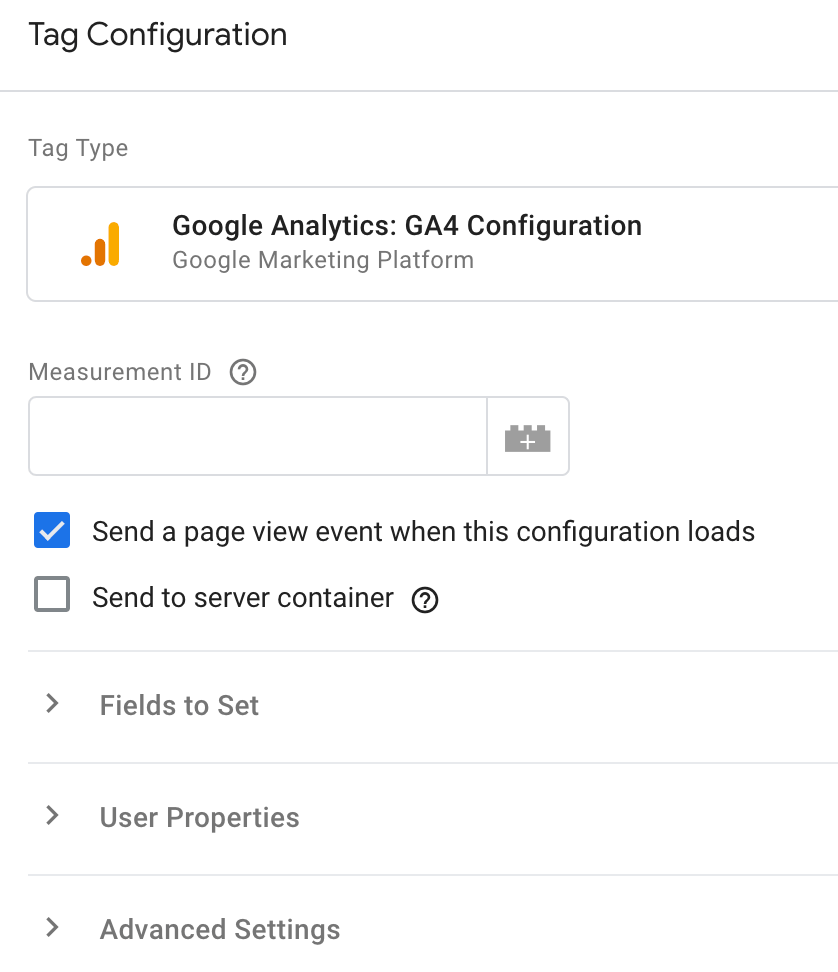
Task: Click the Advanced Settings chevron arrow
Action: (x=53, y=927)
